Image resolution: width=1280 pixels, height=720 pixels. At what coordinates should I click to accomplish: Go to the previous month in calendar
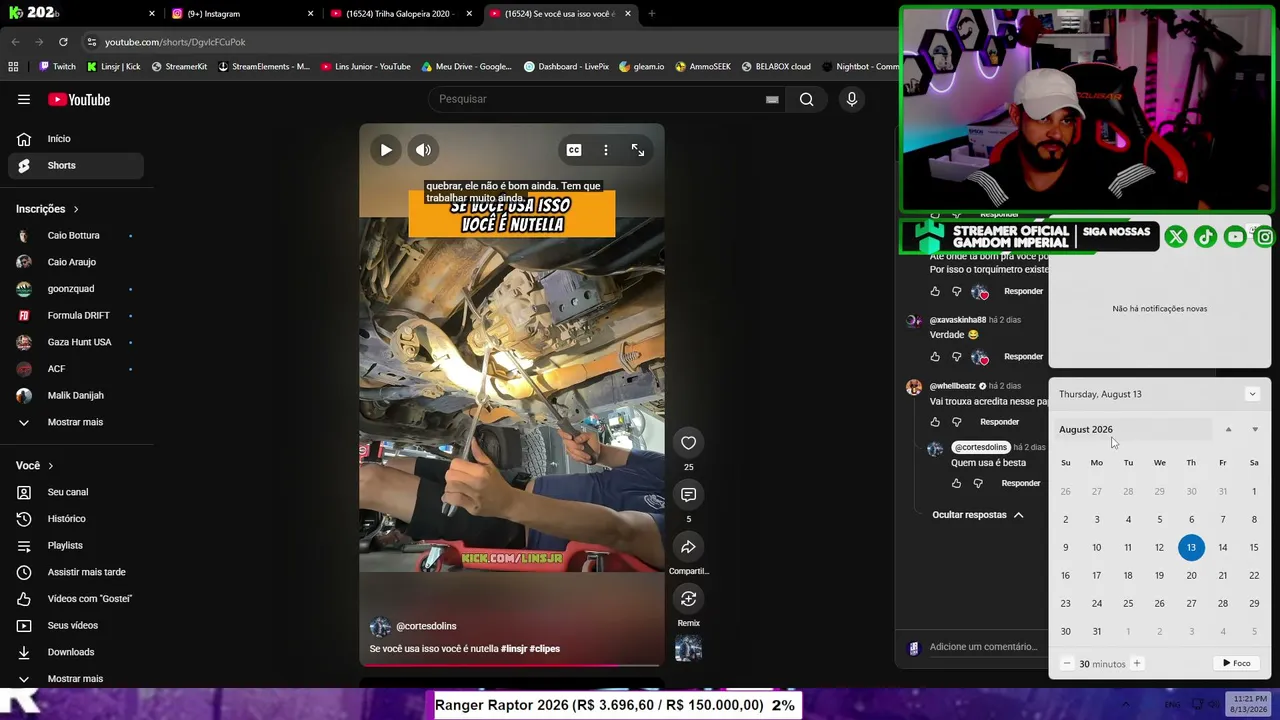click(1228, 430)
